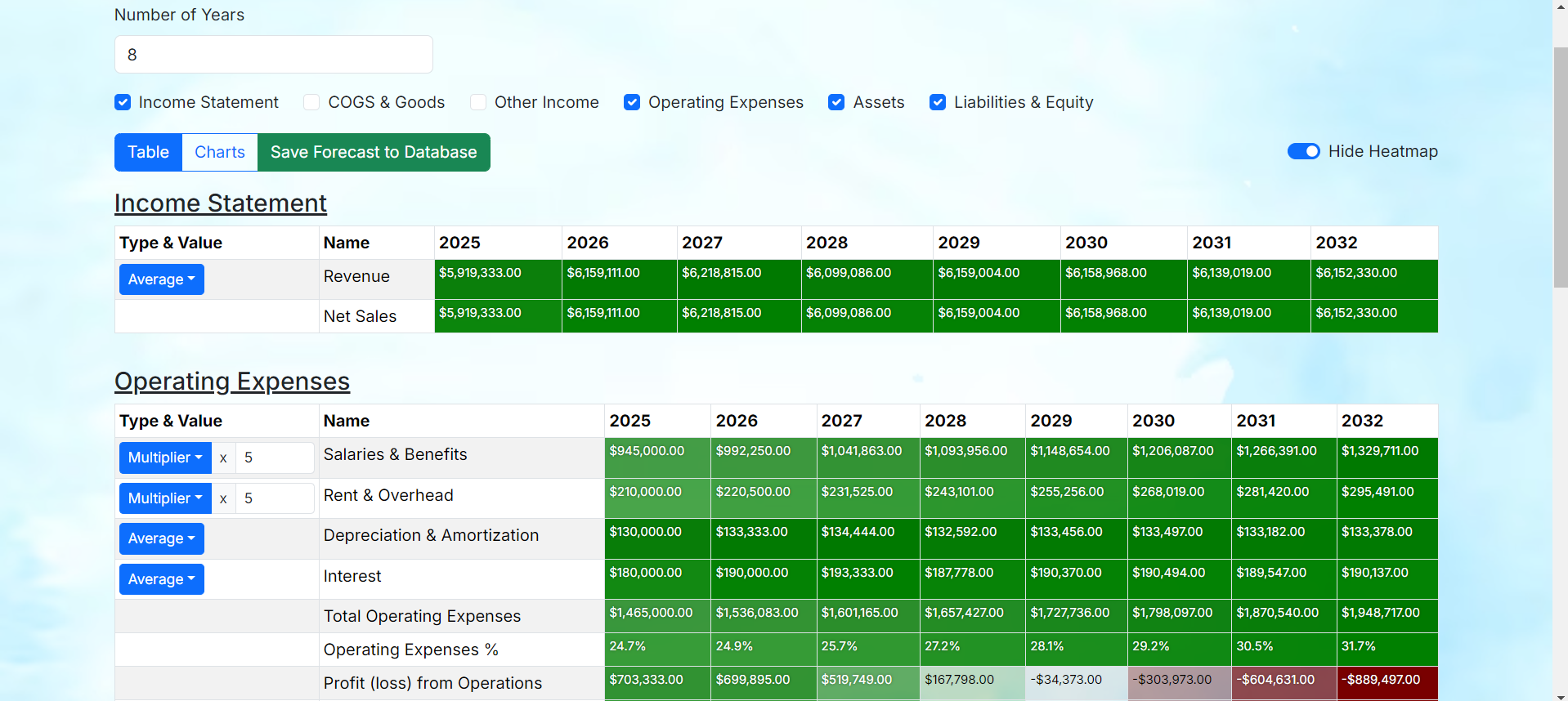Uncheck the Income Statement checkbox
Viewport: 1568px width, 701px height.
[x=123, y=102]
